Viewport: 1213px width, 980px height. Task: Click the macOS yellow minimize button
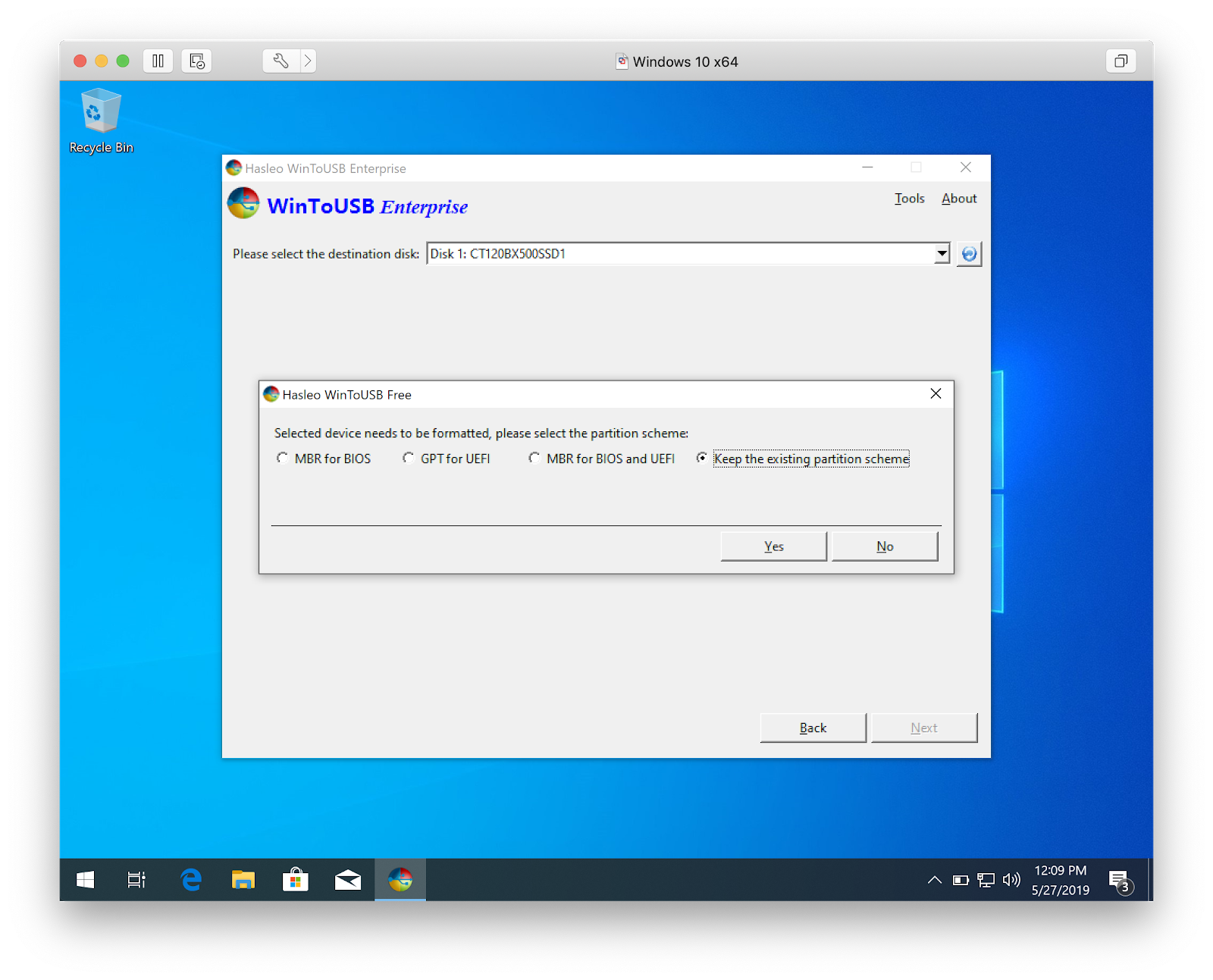102,61
